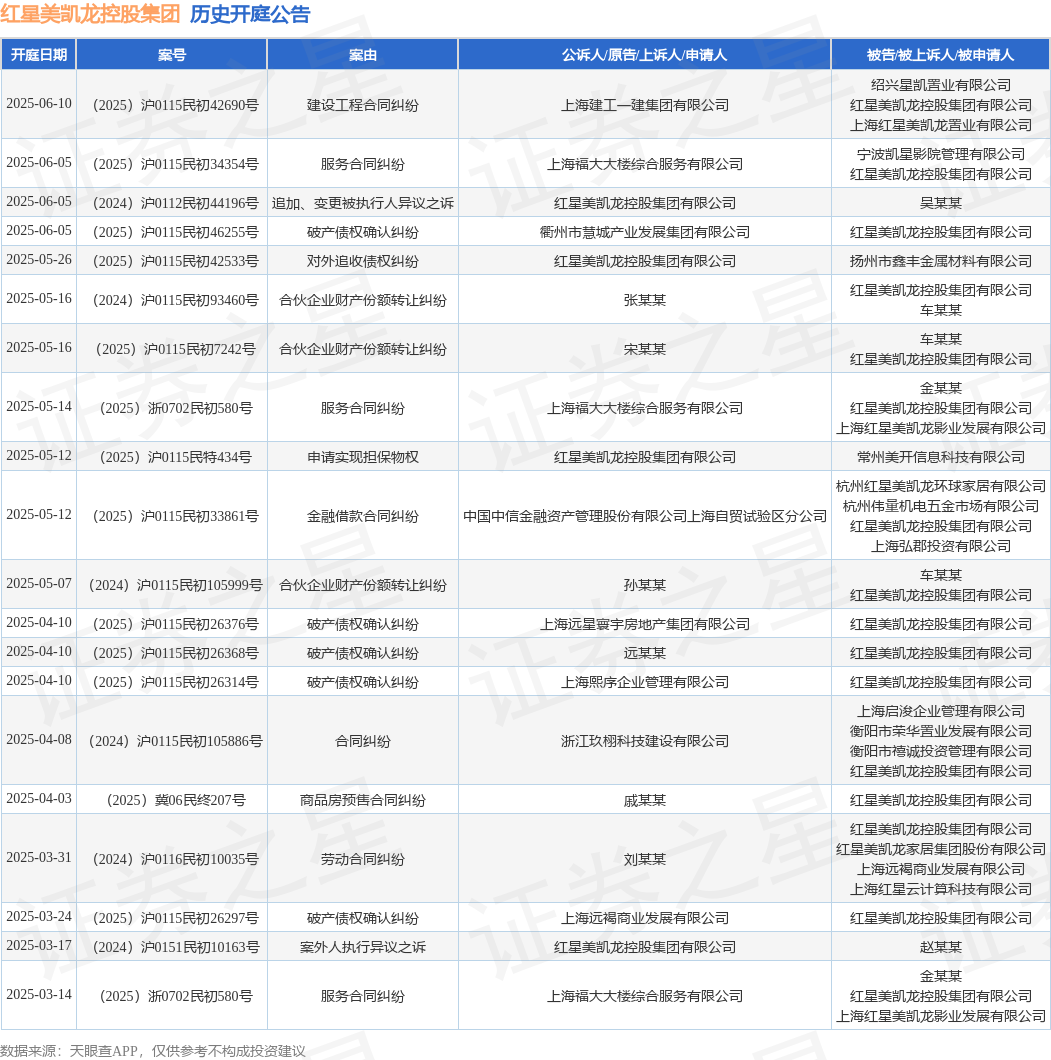Image resolution: width=1051 pixels, height=1060 pixels.
Task: Select the date 2025-06-10
Action: tap(39, 103)
